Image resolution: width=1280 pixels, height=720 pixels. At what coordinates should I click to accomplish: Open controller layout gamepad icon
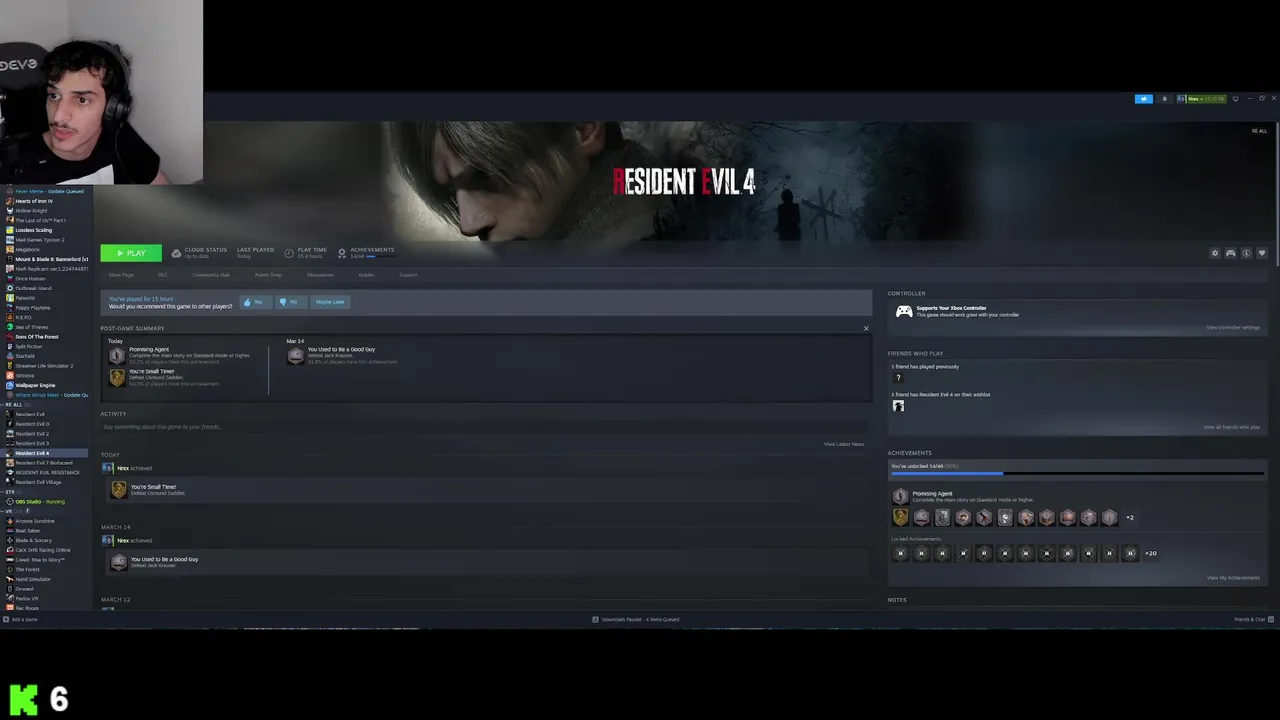tap(1231, 253)
